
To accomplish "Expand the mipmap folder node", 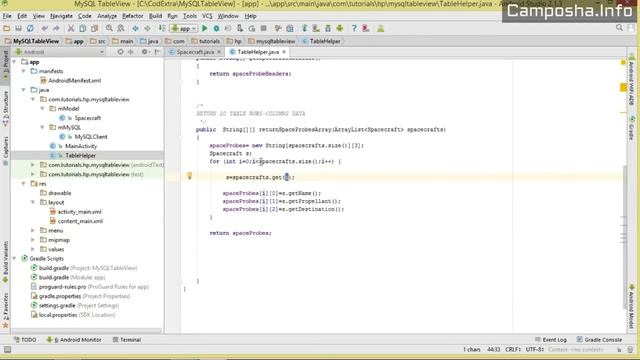I will pyautogui.click(x=33, y=240).
